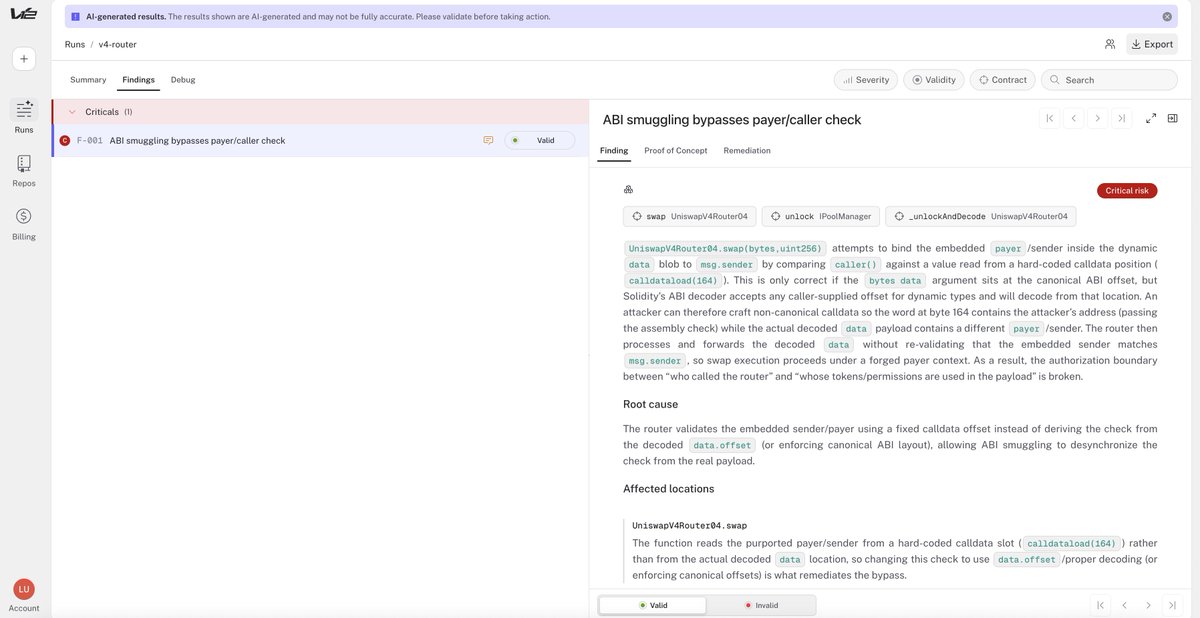Go to next finding in bottom bar
Image resolution: width=1200 pixels, height=618 pixels.
(x=1148, y=605)
